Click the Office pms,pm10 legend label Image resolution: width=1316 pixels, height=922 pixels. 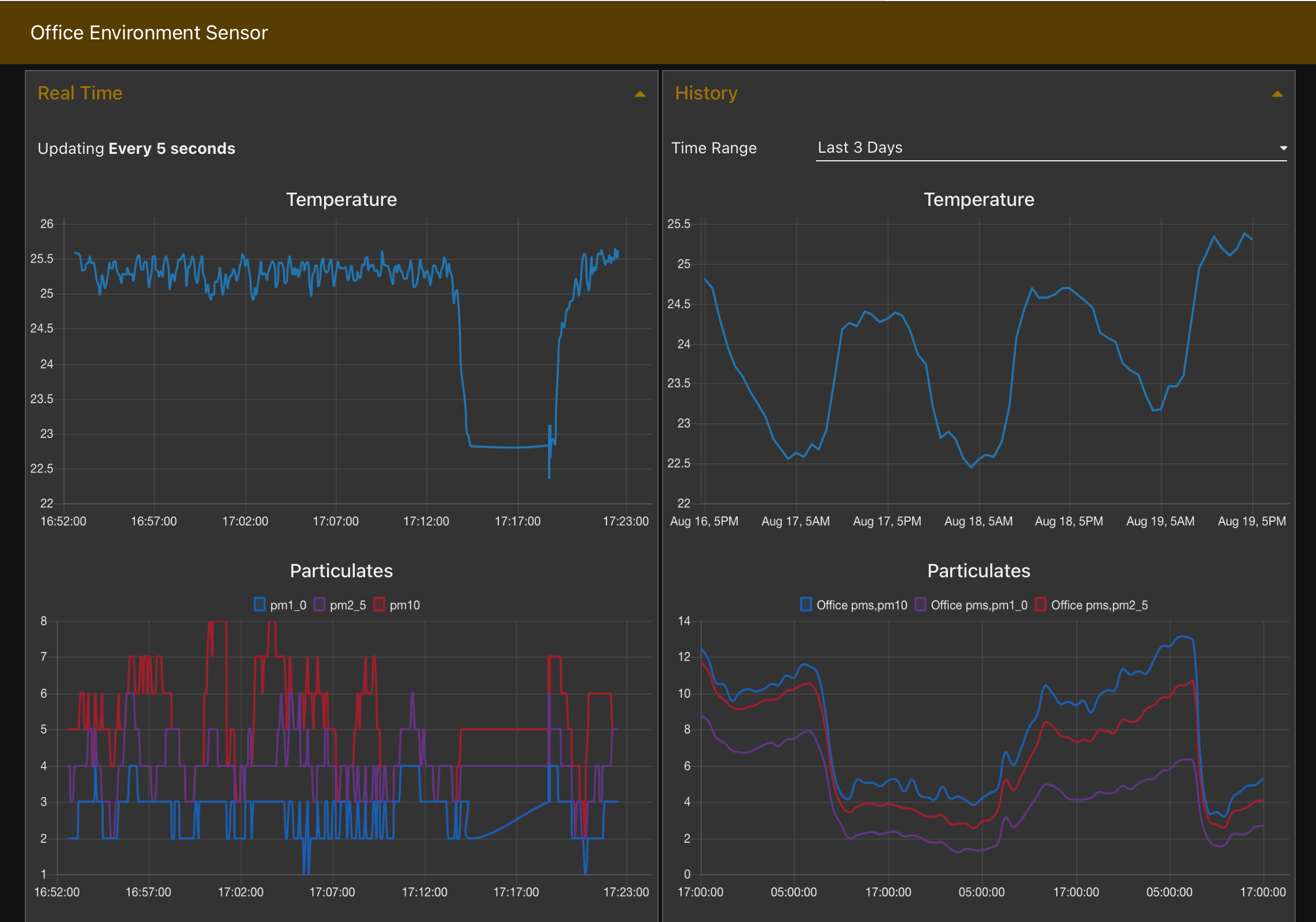pos(862,605)
